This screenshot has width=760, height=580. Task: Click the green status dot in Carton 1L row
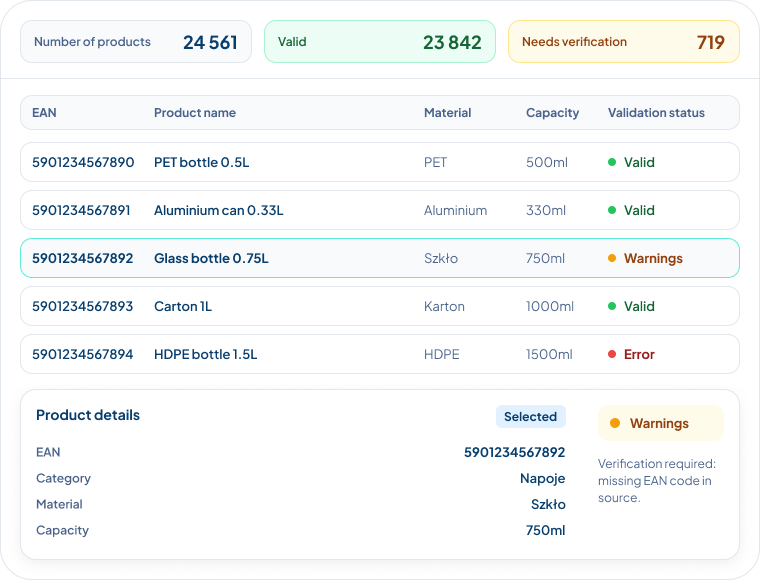click(612, 306)
